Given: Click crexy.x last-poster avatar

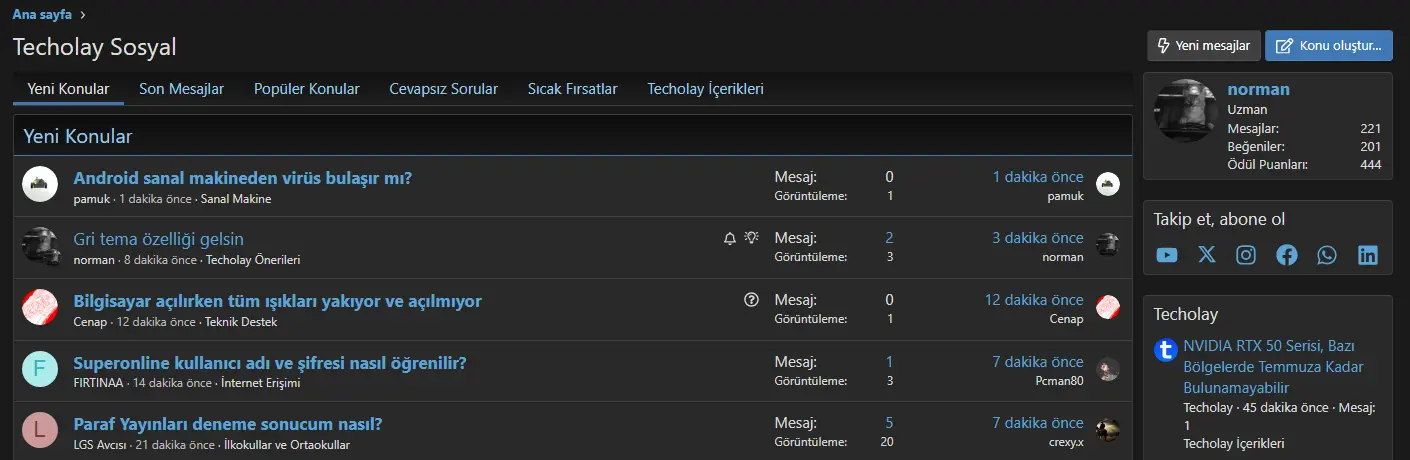Looking at the screenshot, I should pyautogui.click(x=1108, y=431).
